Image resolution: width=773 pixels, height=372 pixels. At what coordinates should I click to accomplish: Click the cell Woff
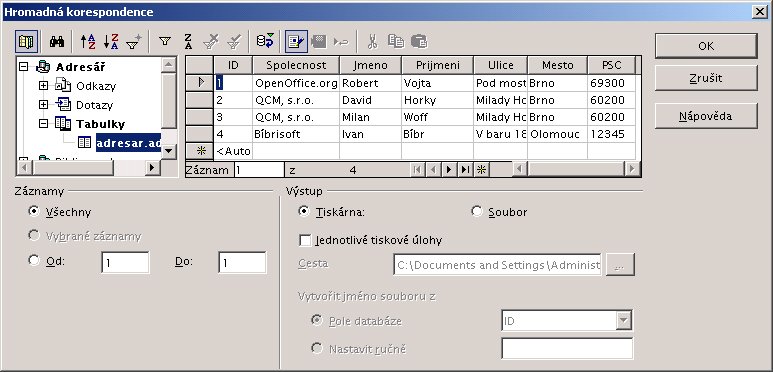point(437,117)
